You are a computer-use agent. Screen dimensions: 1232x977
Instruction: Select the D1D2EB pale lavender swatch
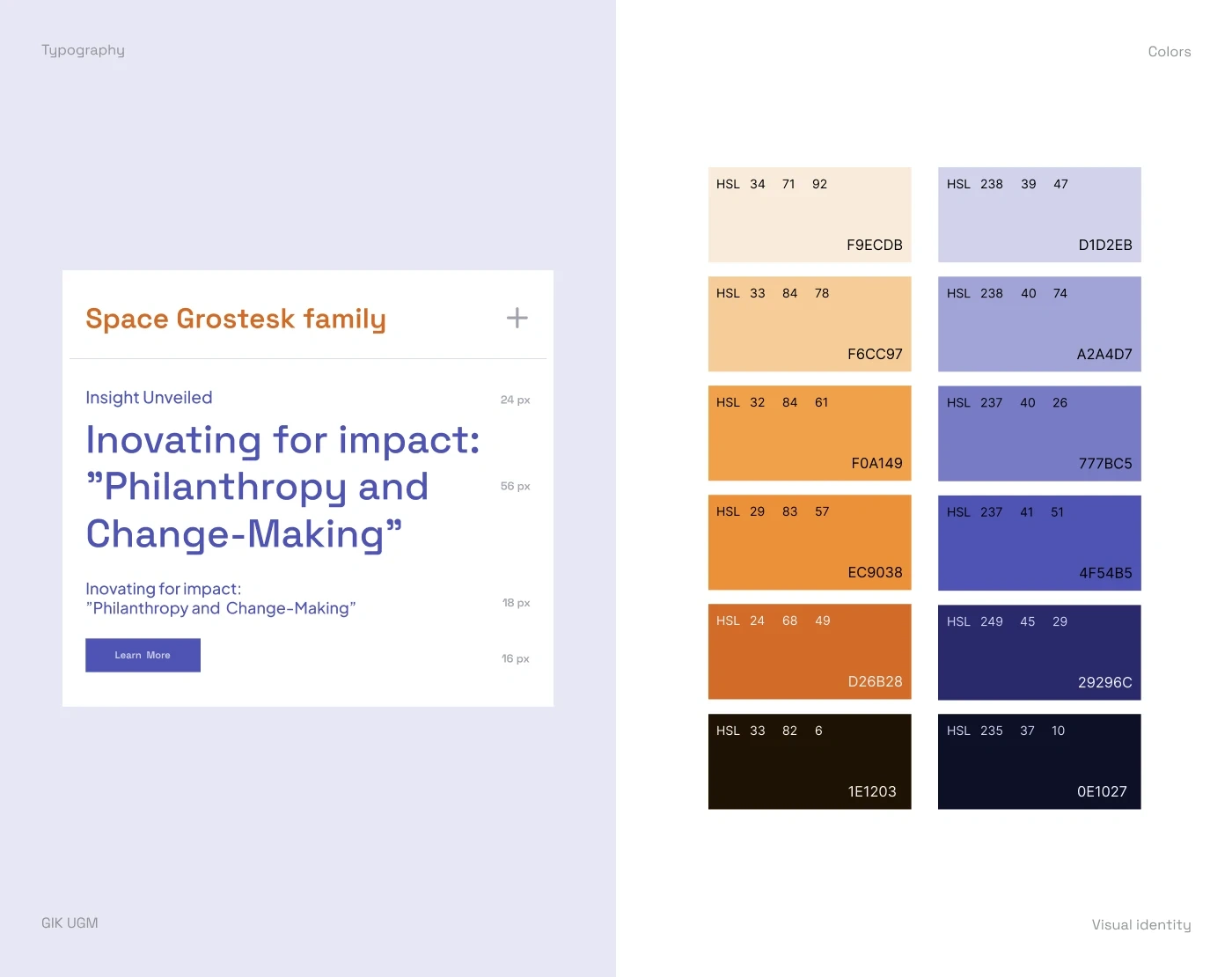(1039, 215)
